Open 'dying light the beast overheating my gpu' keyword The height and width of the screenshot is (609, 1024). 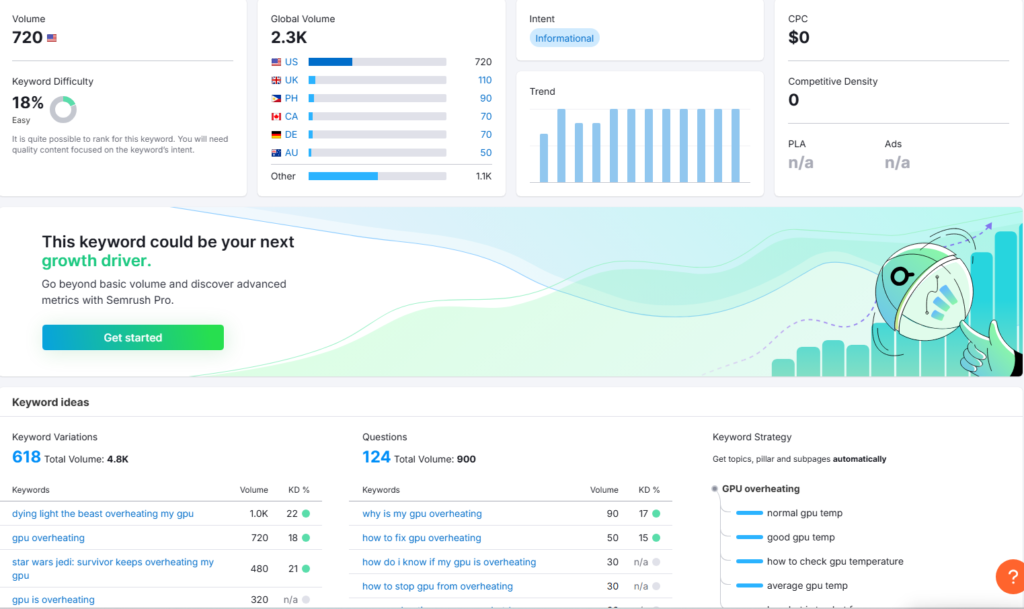[103, 514]
